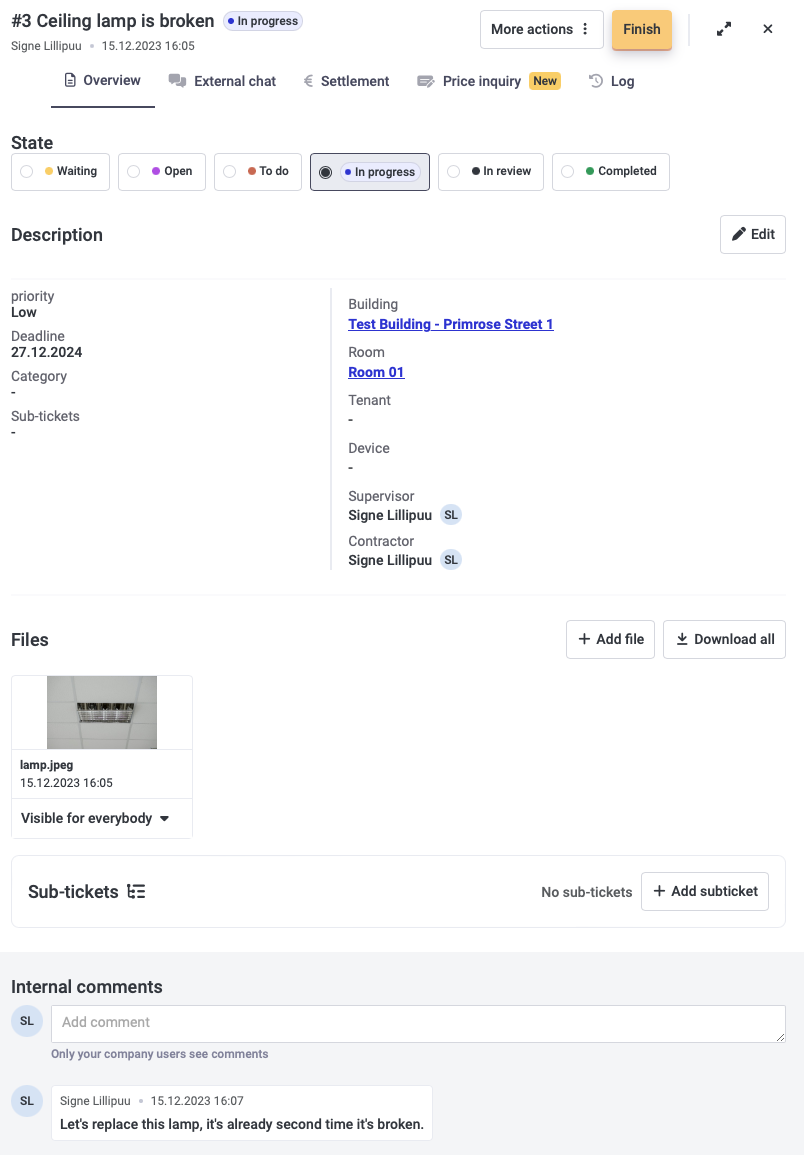Click the plus Add subticket button
The image size is (804, 1155).
pyautogui.click(x=704, y=891)
